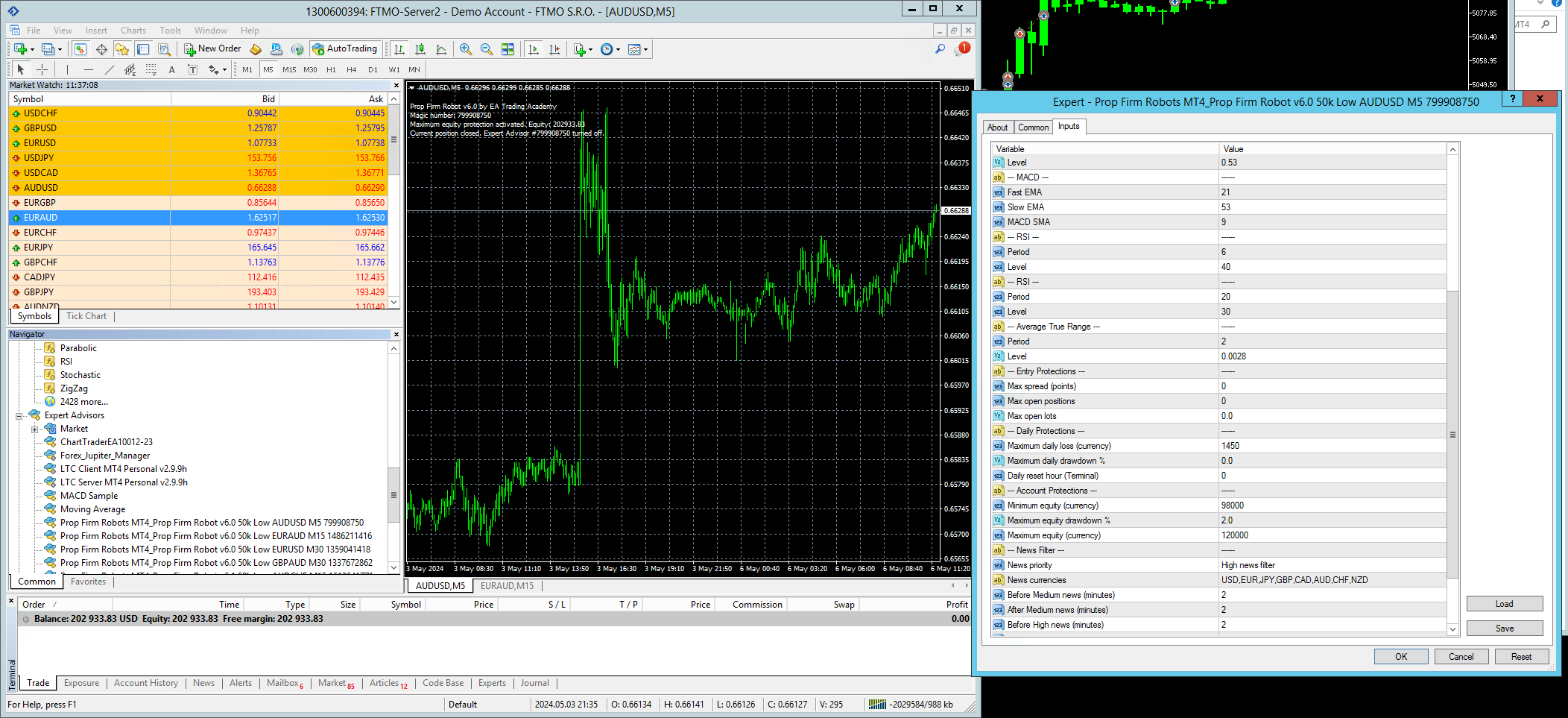
Task: Switch to the Common tab in Expert dialog
Action: click(1034, 127)
